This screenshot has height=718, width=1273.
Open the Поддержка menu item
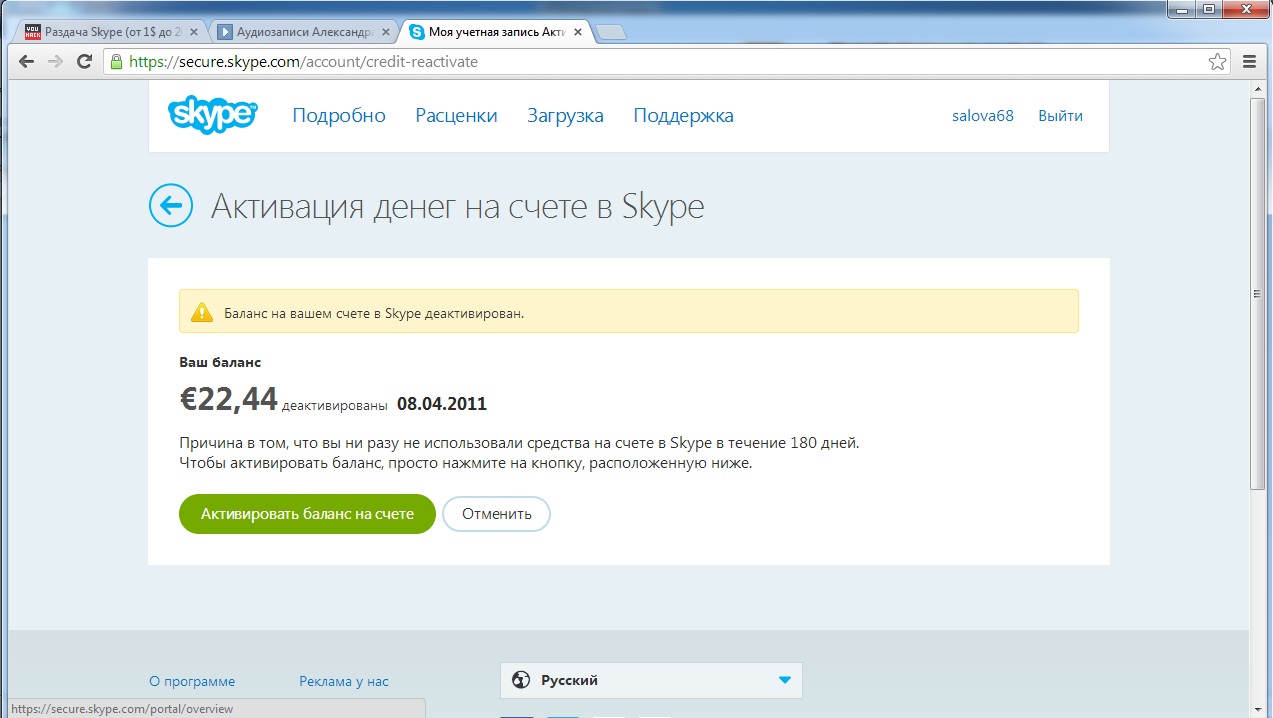point(683,116)
